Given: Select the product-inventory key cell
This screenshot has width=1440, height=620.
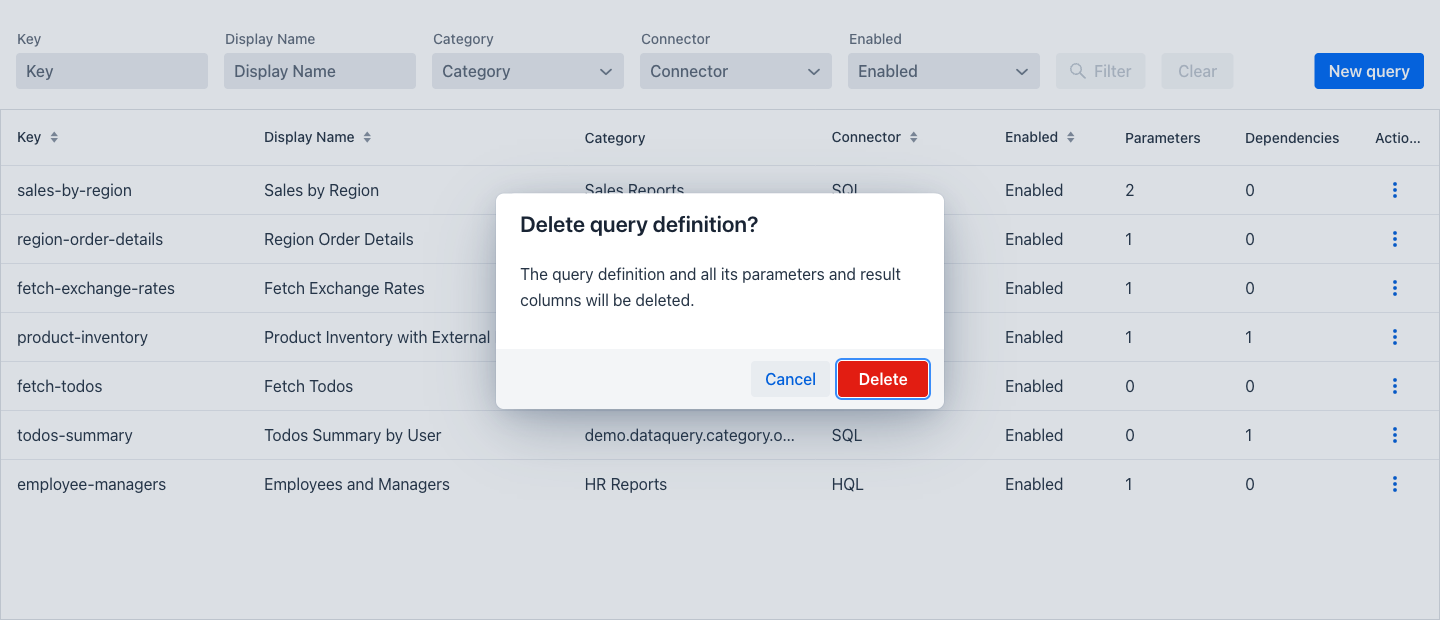Looking at the screenshot, I should (82, 337).
